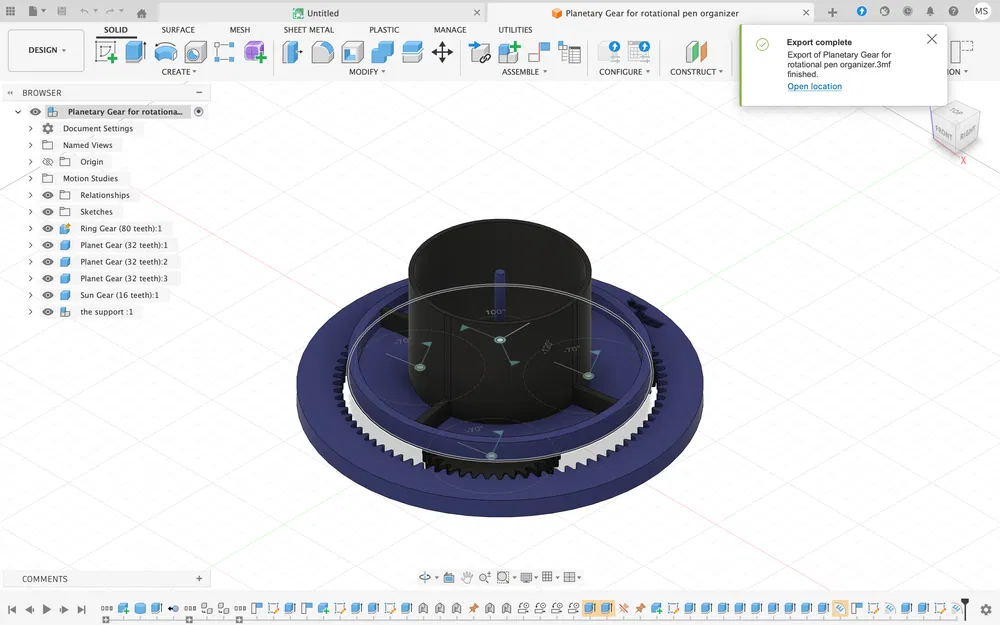Select the Pan hand tool
This screenshot has width=1000, height=625.
pos(467,577)
